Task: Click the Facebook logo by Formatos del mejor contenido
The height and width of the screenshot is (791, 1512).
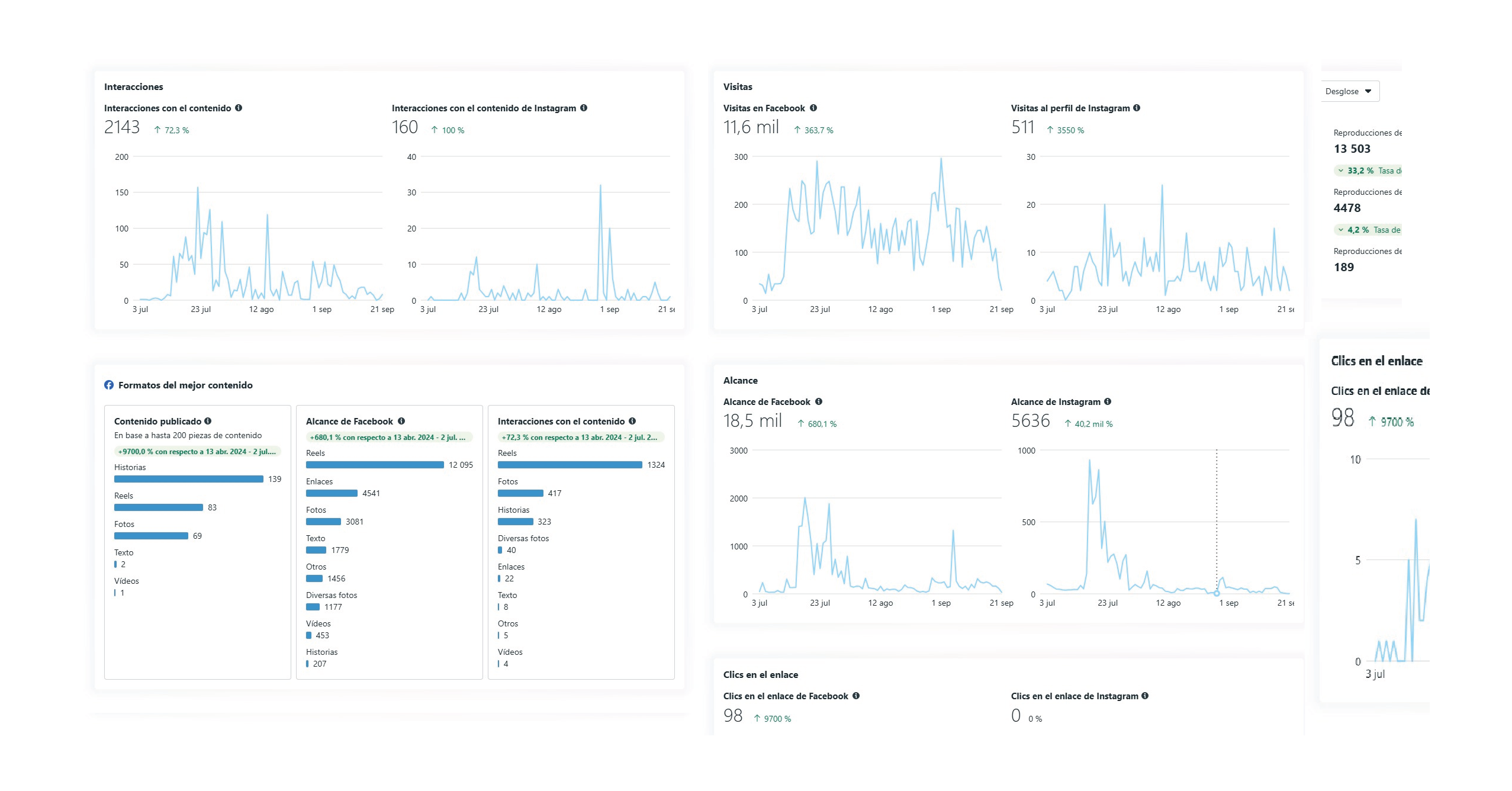Action: coord(109,385)
